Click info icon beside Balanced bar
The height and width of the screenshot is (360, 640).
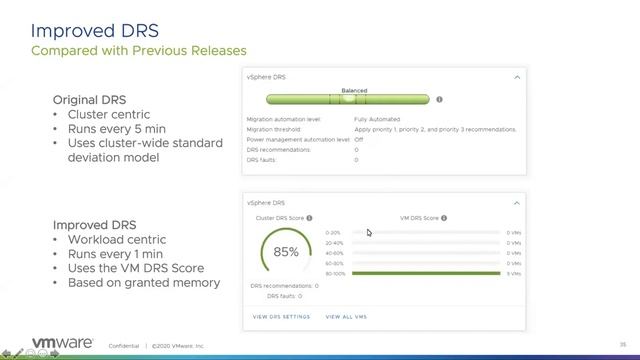[439, 99]
